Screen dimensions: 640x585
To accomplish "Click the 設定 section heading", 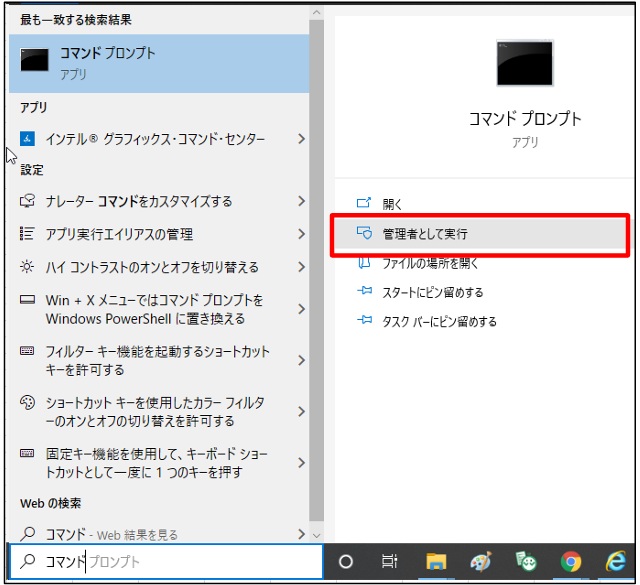I will tap(32, 169).
